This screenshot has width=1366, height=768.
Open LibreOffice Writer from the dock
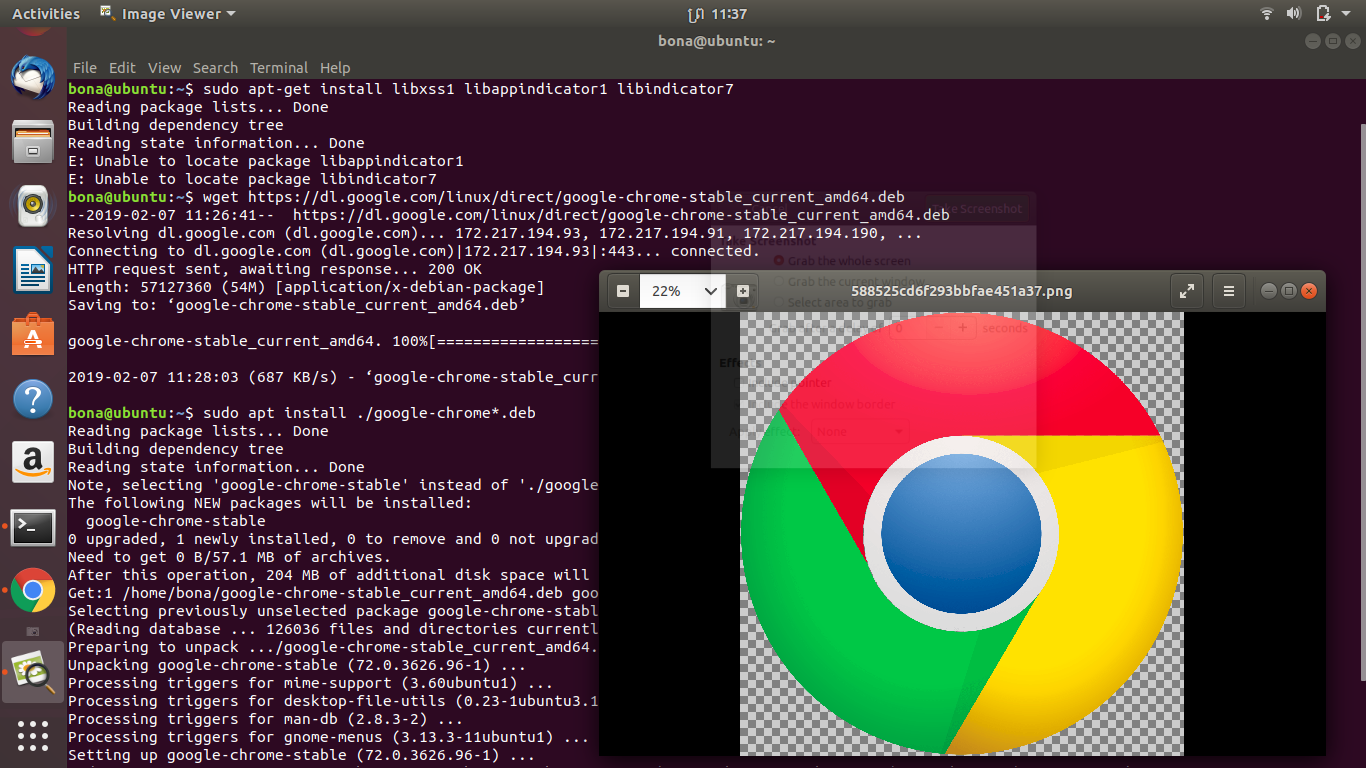33,270
